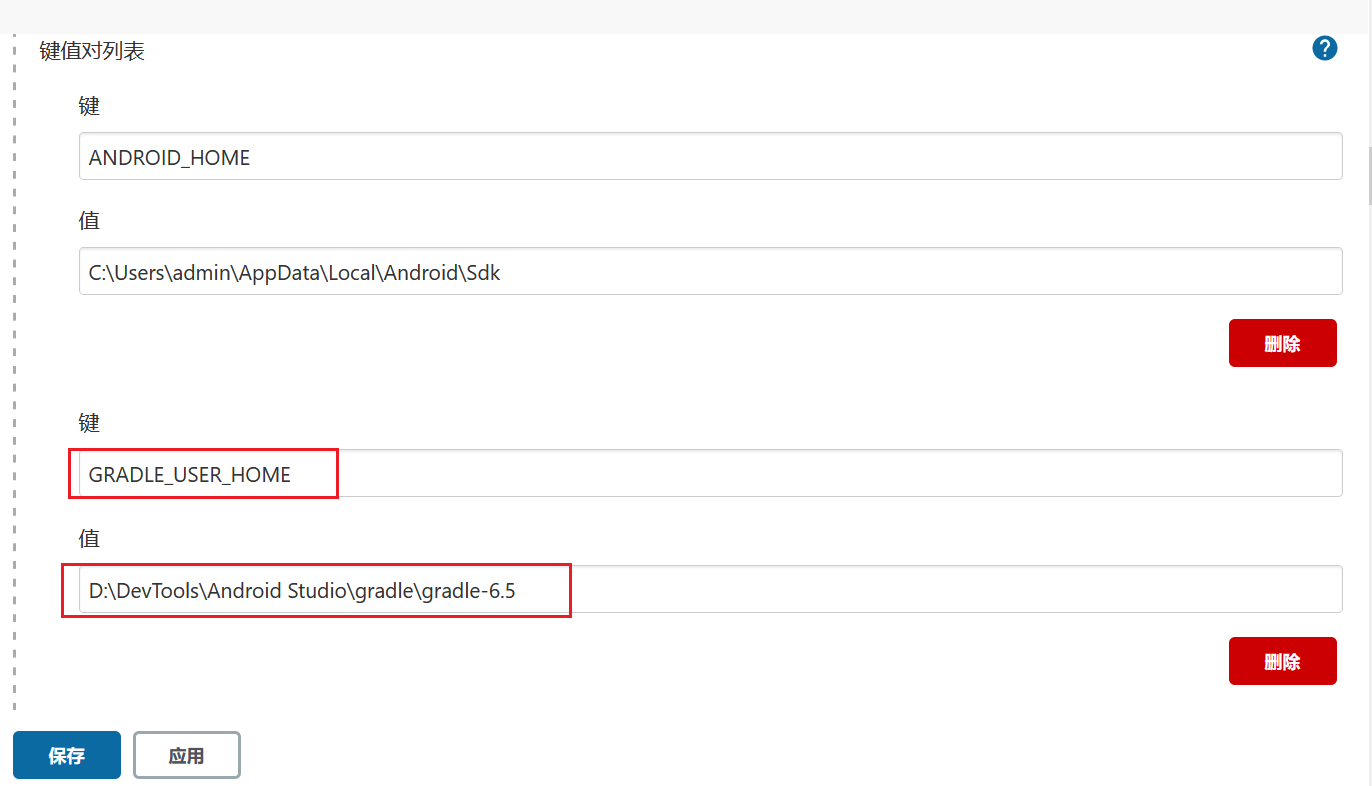This screenshot has height=786, width=1372.
Task: Click the blue help icon top right
Action: click(1324, 47)
